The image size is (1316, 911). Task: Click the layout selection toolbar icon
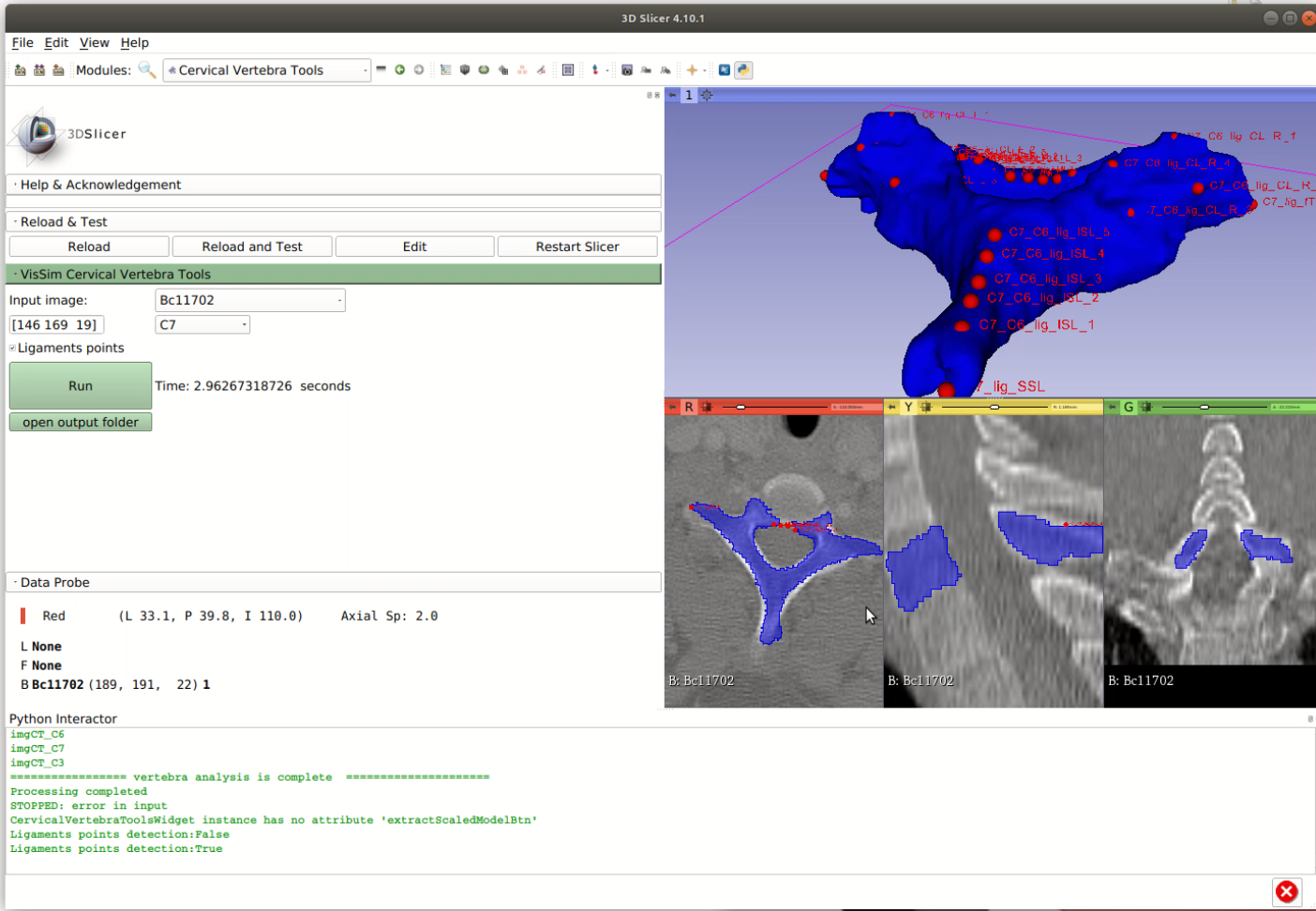pos(568,70)
